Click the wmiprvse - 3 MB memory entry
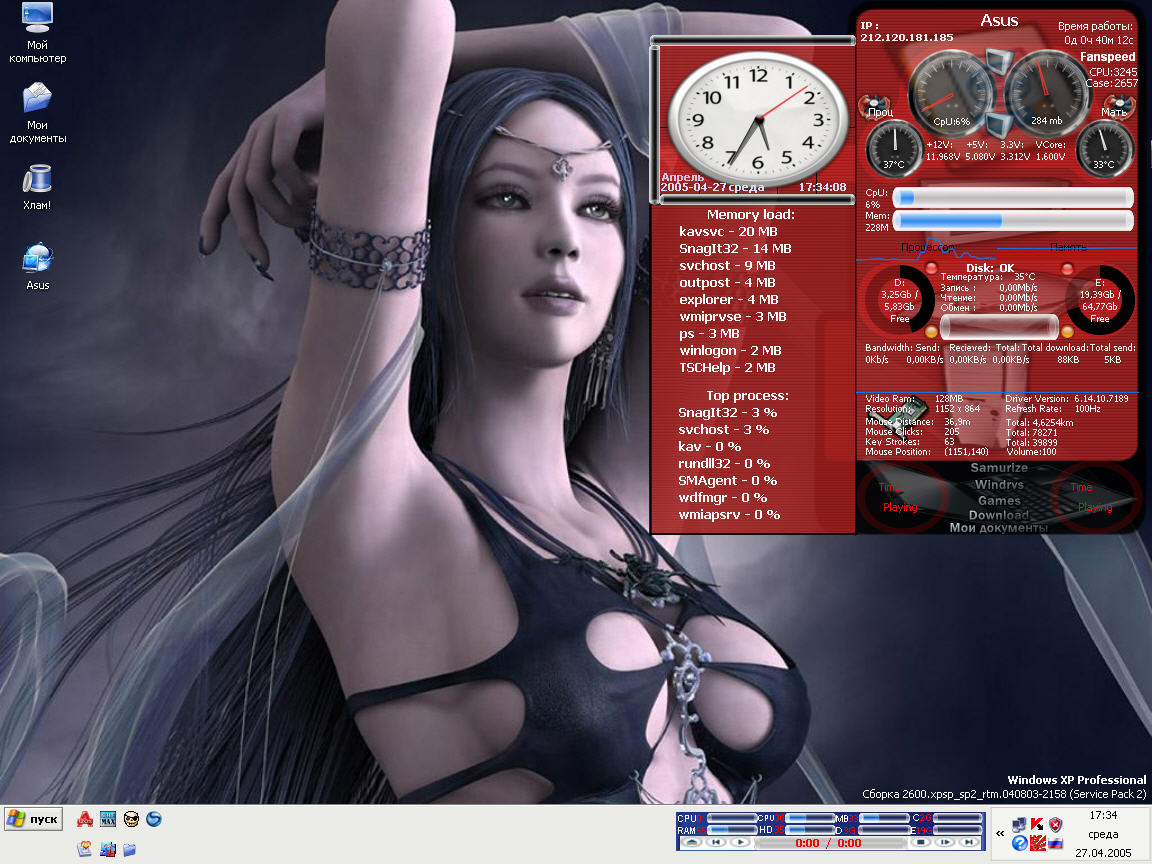 (x=732, y=317)
